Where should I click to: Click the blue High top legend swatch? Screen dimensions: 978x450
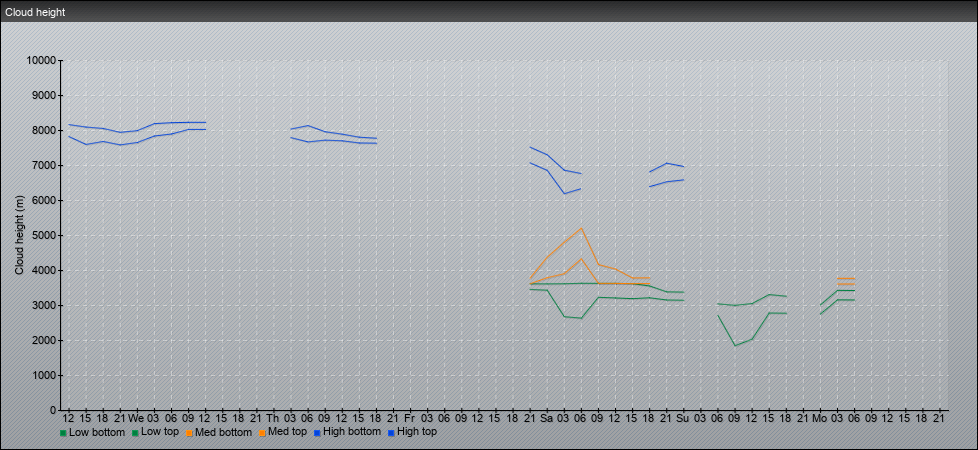click(391, 432)
